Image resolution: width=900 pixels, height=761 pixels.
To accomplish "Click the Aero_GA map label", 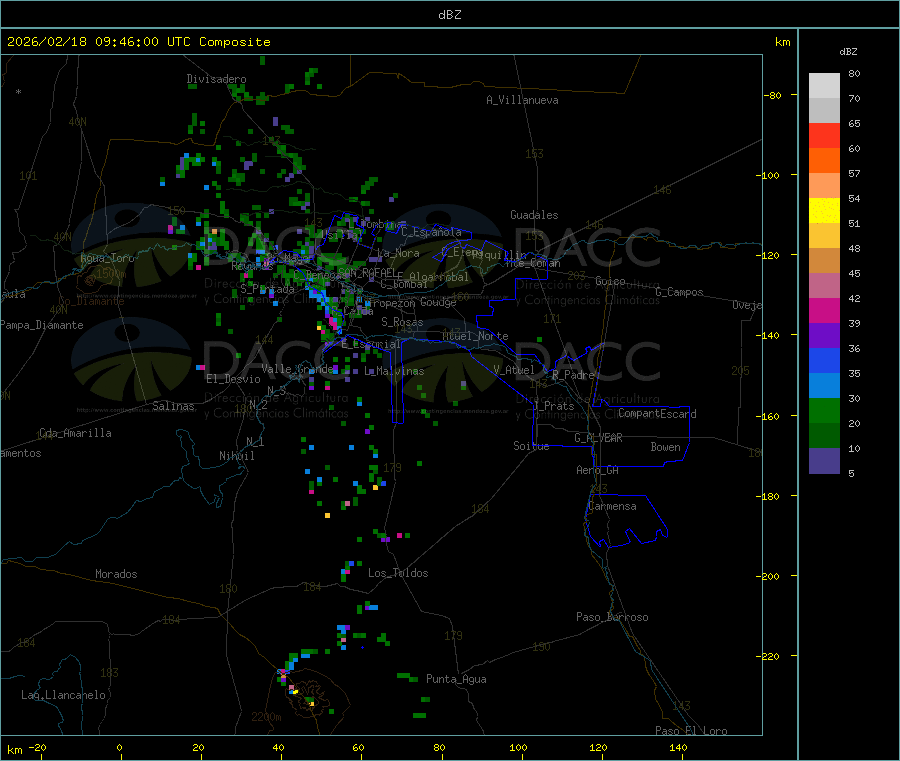I will point(598,470).
